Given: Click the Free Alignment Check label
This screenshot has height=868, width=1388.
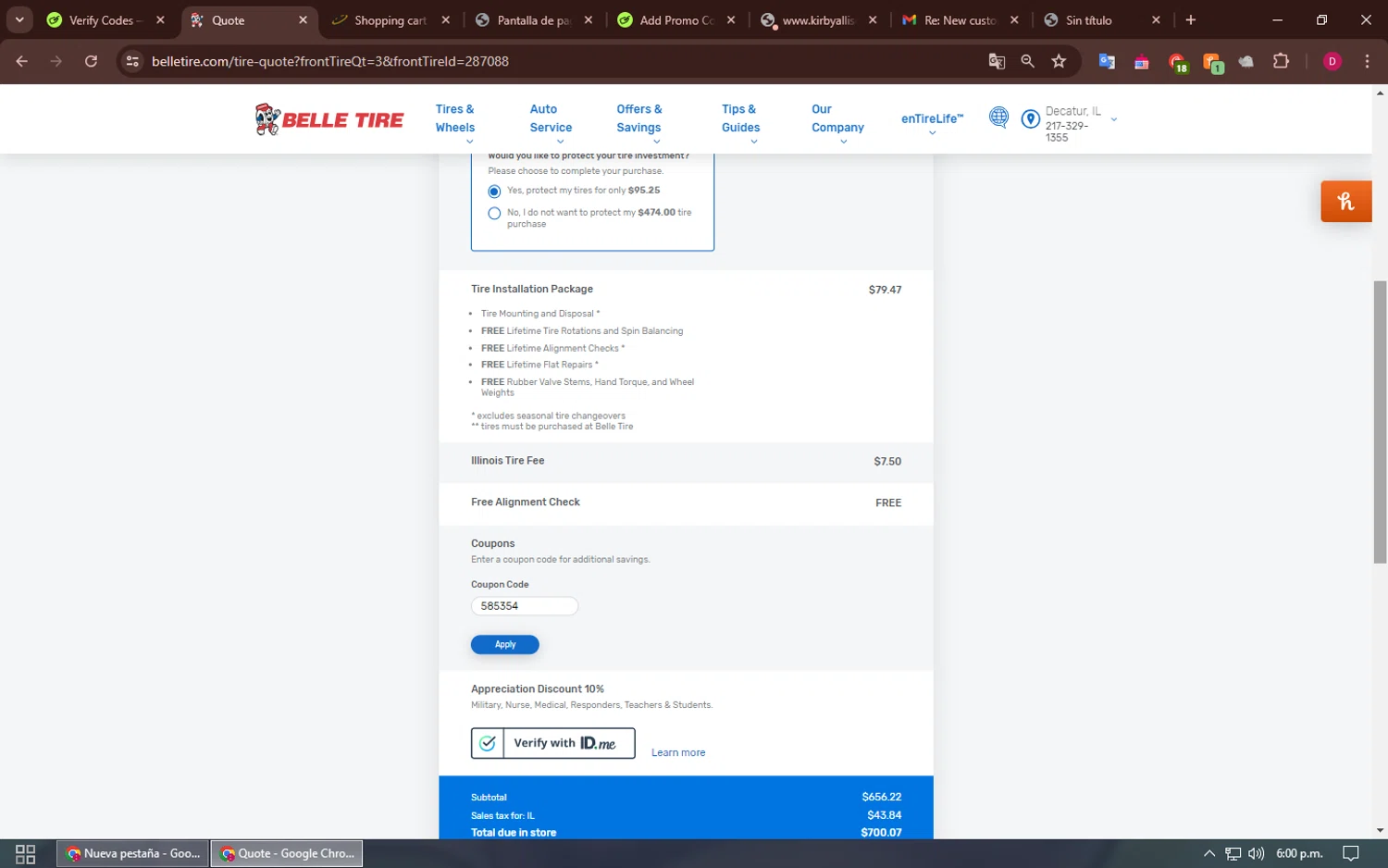Looking at the screenshot, I should coord(526,502).
